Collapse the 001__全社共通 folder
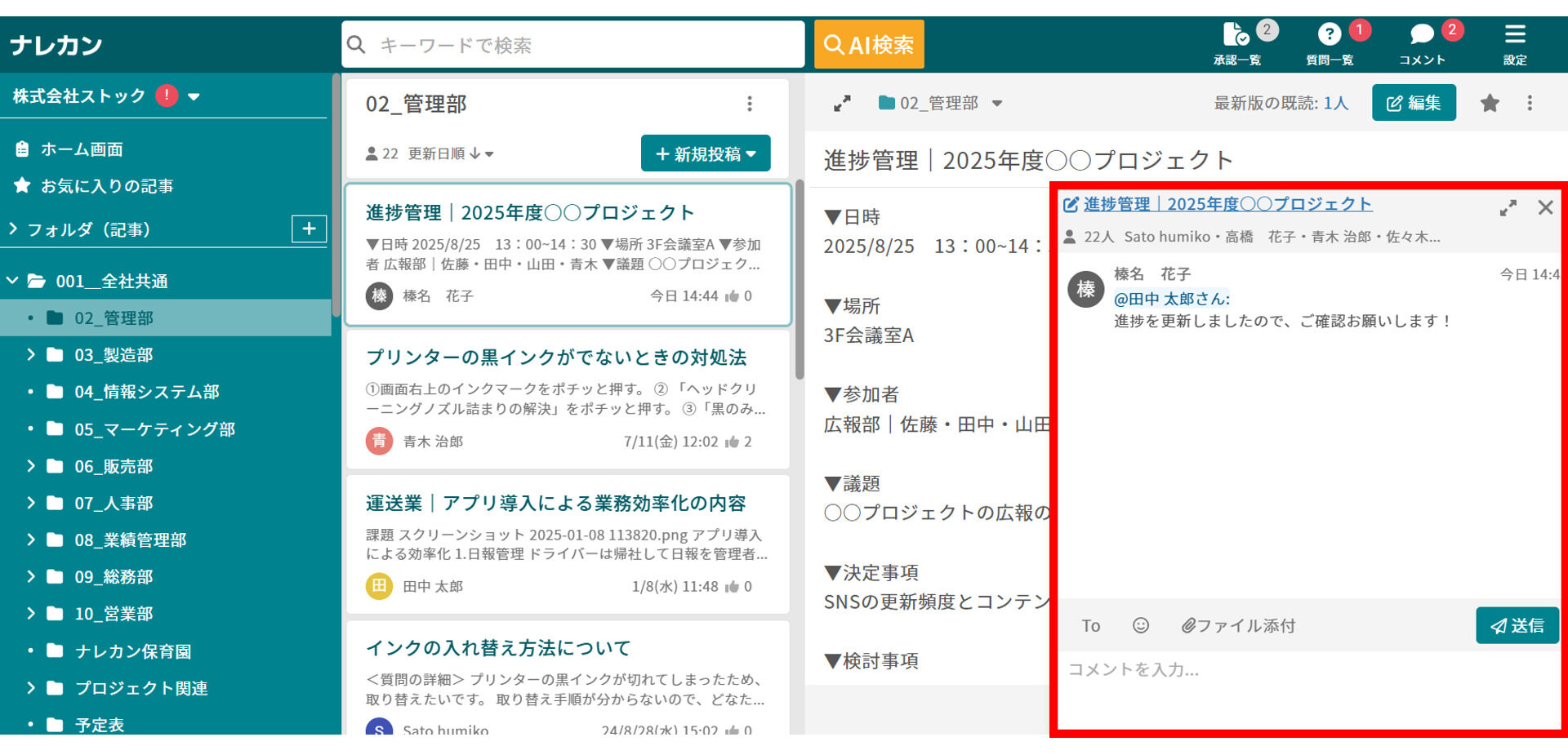The height and width of the screenshot is (755, 1568). tap(12, 281)
